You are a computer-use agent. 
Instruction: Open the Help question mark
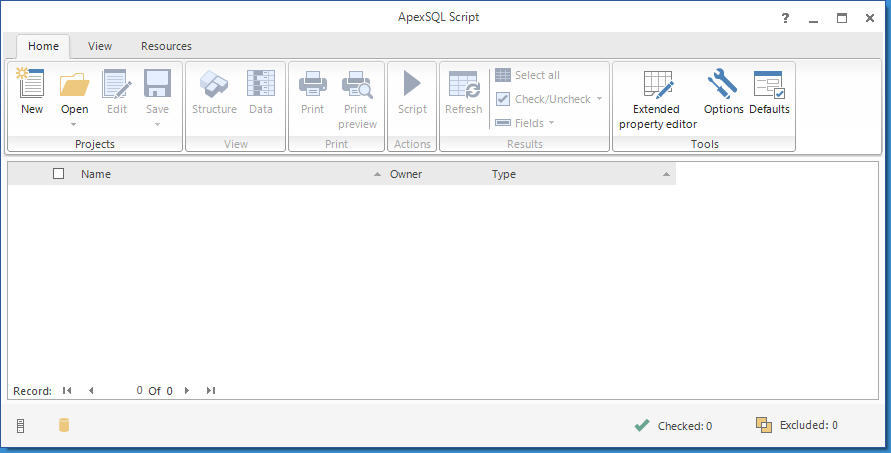tap(785, 18)
